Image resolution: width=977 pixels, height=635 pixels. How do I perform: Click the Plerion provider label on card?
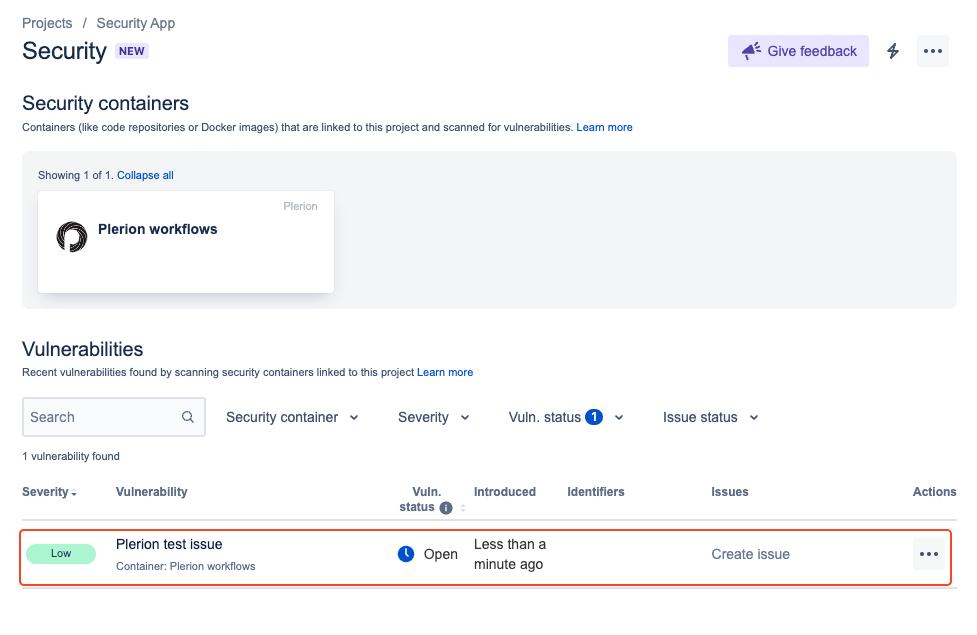coord(300,206)
